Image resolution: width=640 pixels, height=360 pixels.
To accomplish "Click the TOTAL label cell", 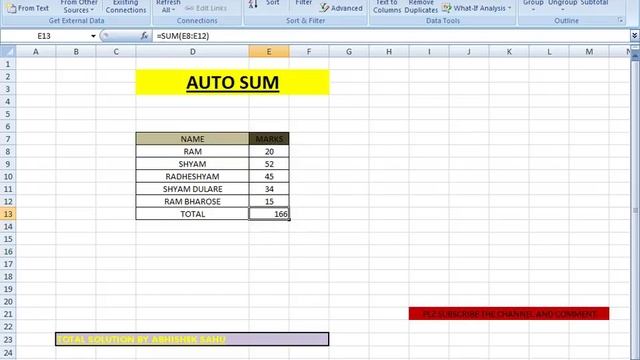I will 192,214.
